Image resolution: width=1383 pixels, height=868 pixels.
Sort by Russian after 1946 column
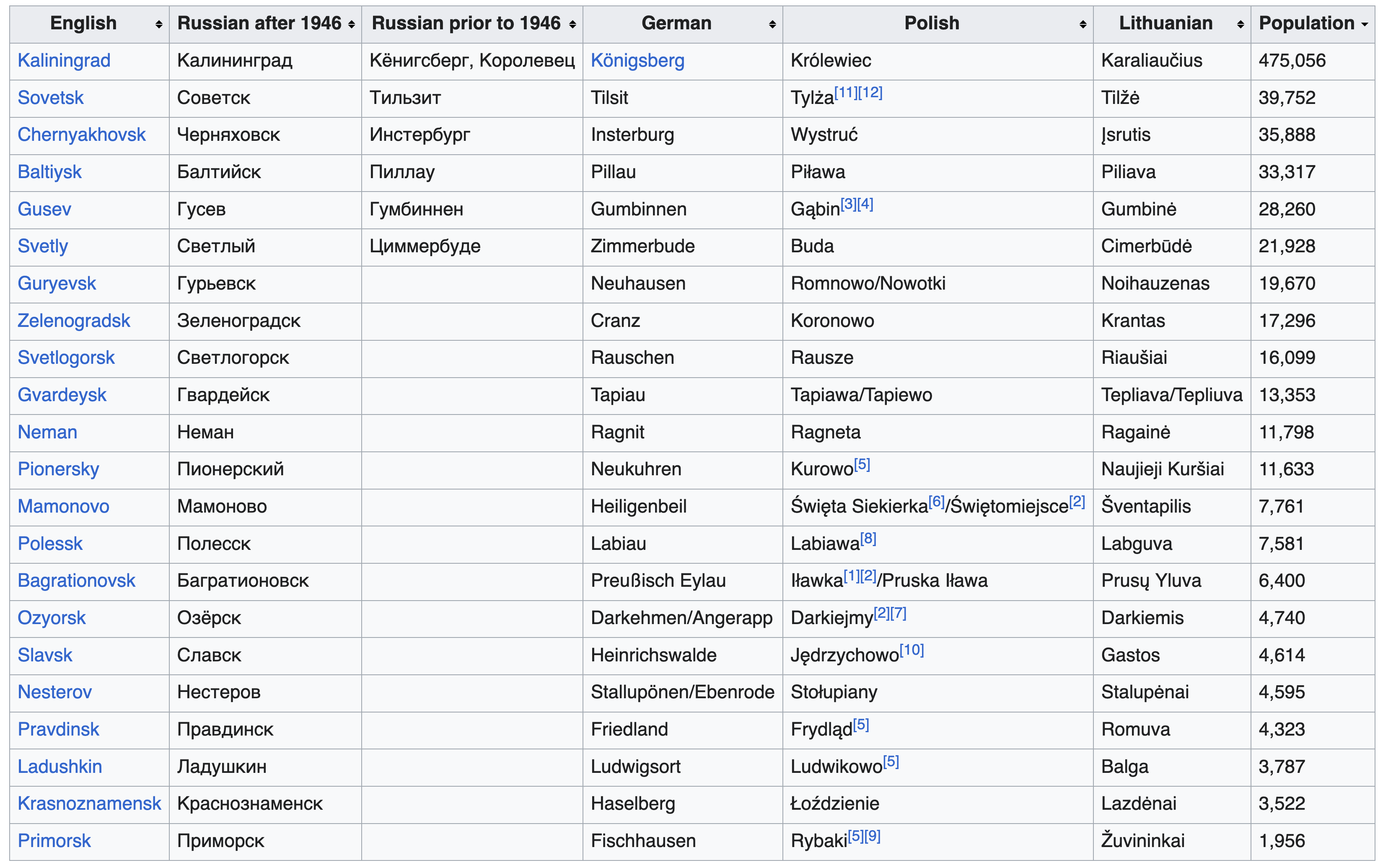click(x=351, y=24)
